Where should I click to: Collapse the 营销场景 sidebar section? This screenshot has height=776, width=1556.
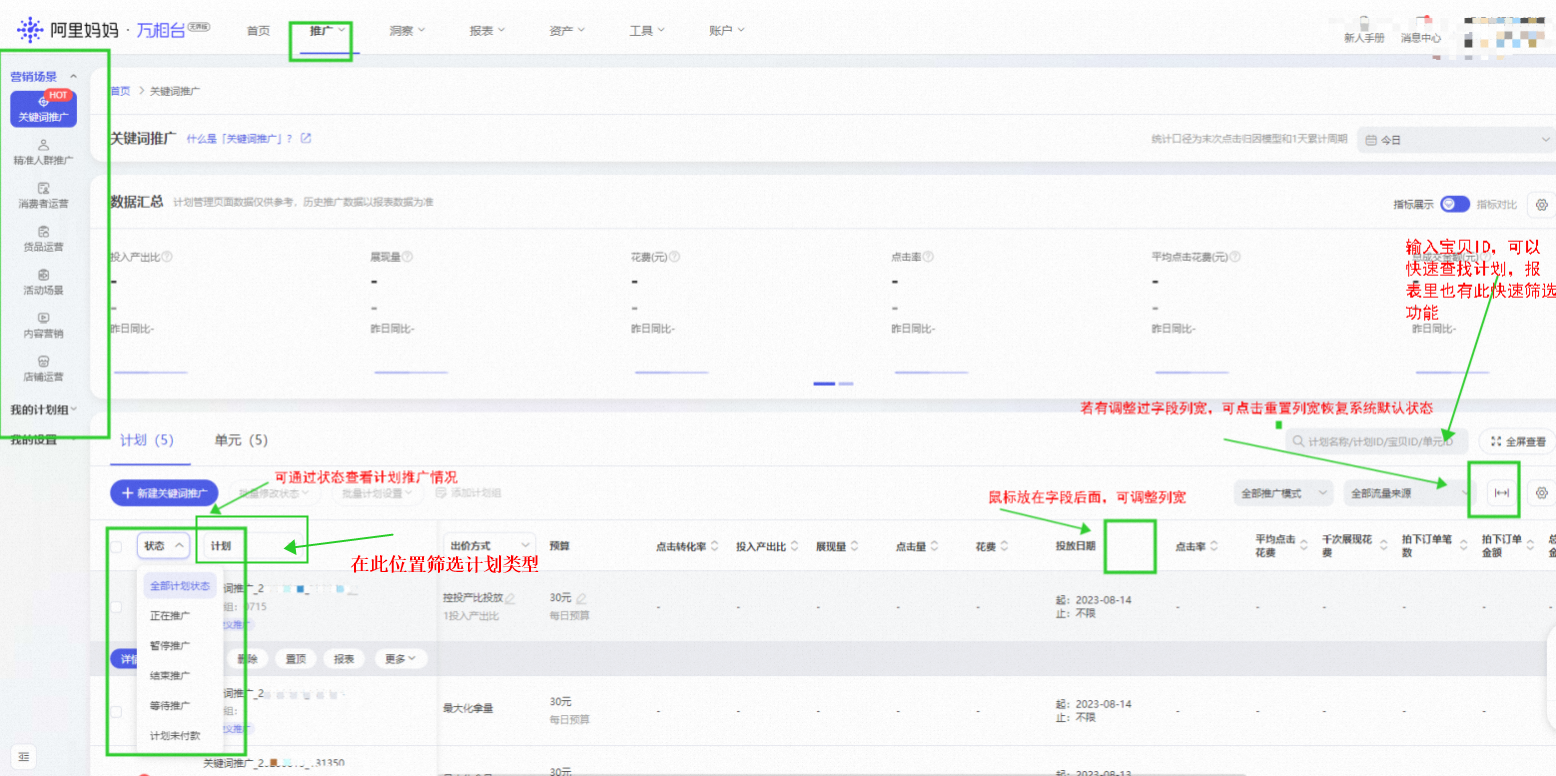coord(44,76)
